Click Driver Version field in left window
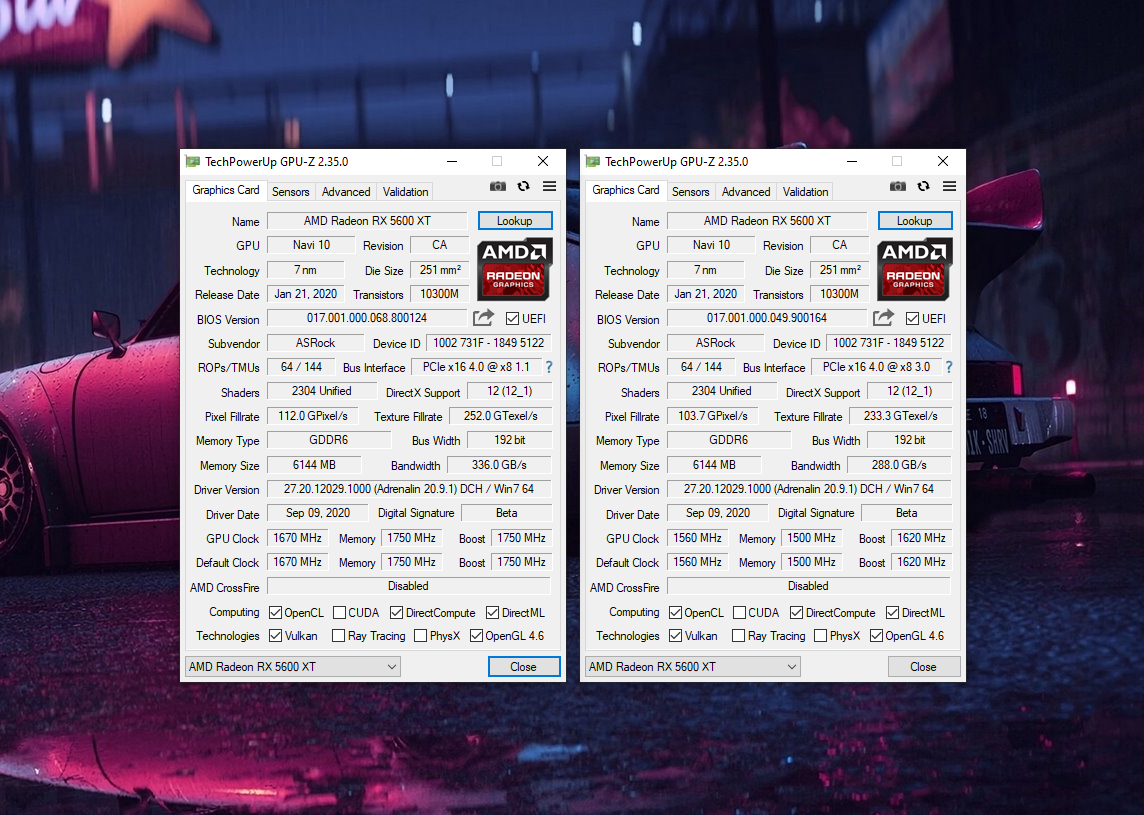The width and height of the screenshot is (1144, 815). 409,489
